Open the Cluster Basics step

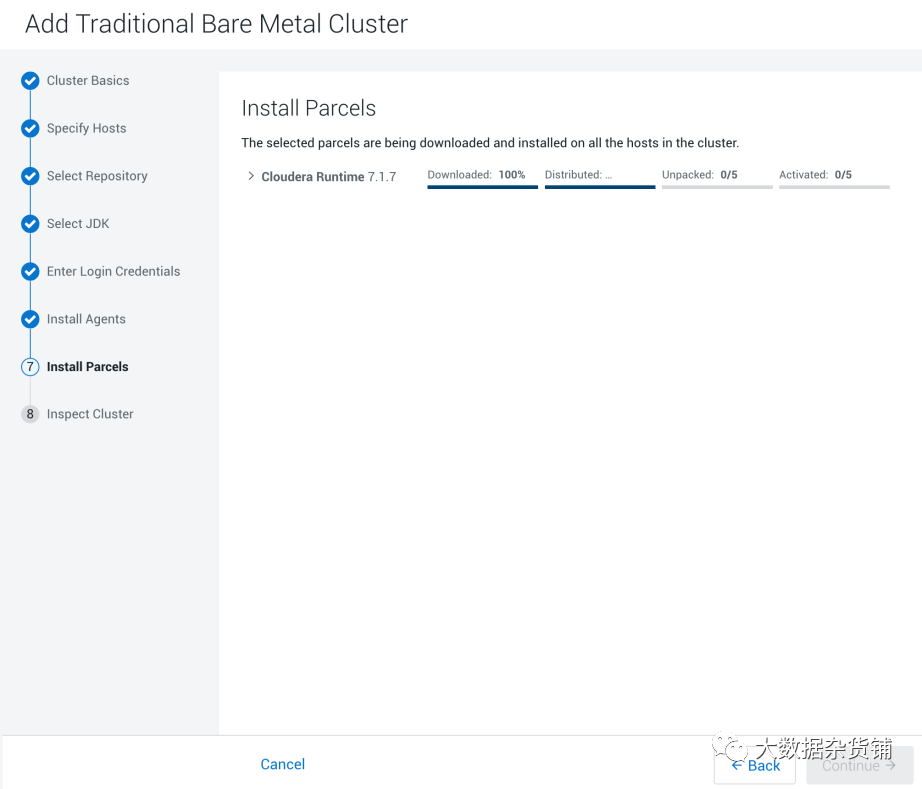[88, 81]
